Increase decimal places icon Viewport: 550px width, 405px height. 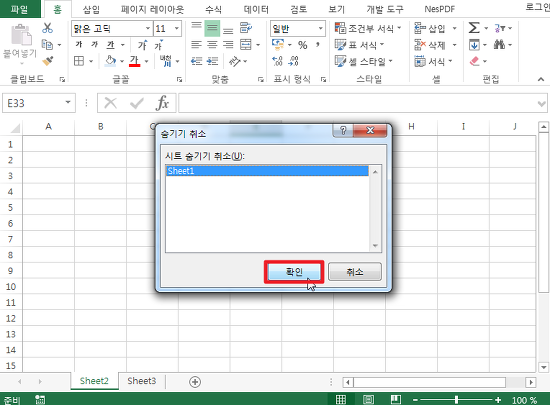(277, 61)
